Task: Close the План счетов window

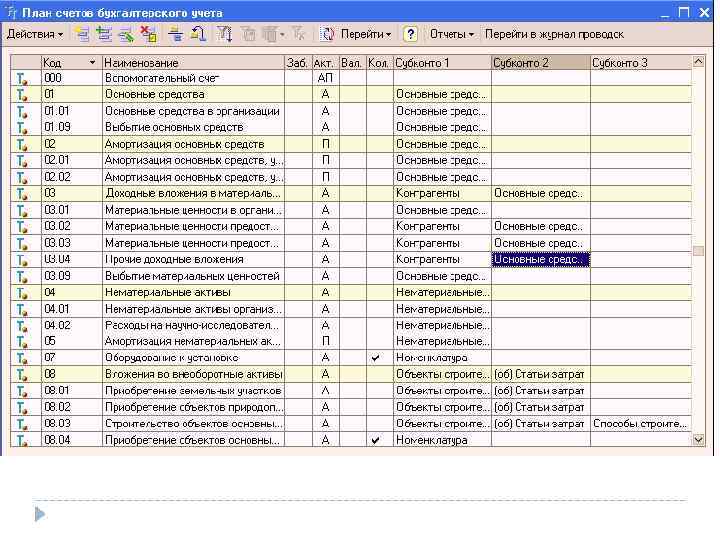Action: point(704,12)
